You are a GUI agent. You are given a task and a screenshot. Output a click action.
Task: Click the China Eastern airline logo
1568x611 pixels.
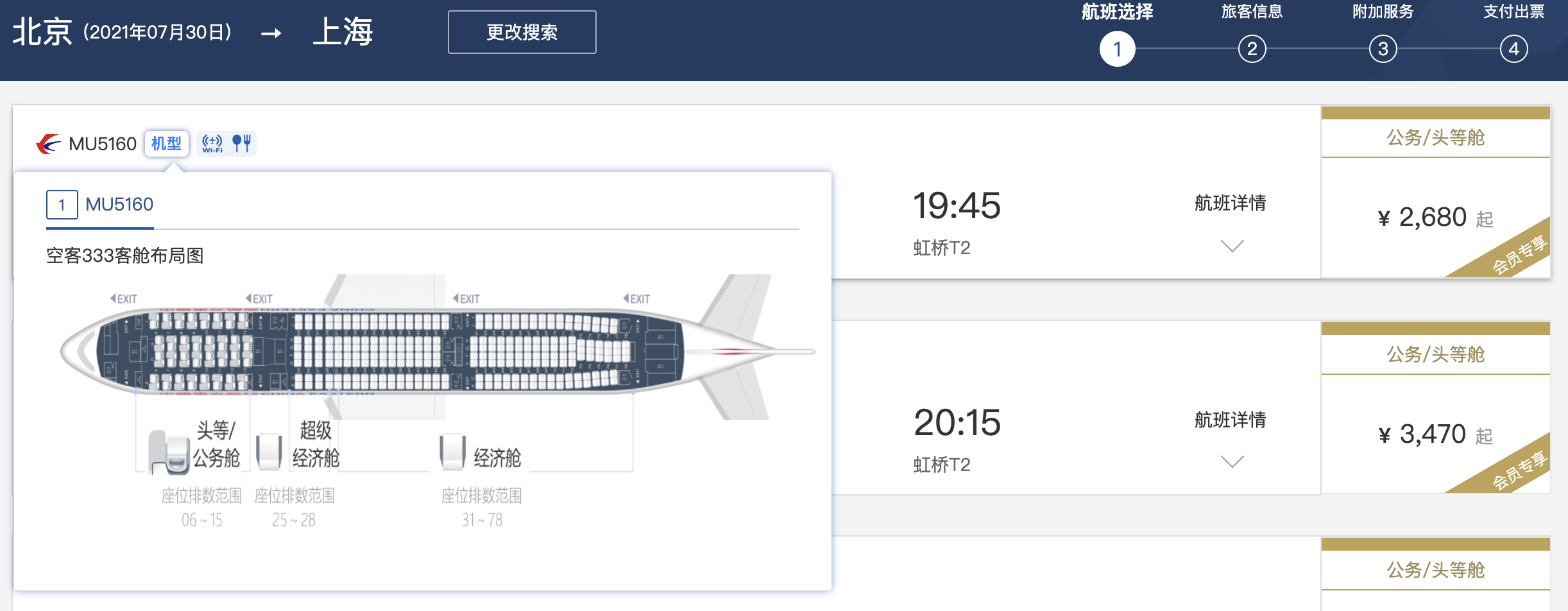(49, 144)
